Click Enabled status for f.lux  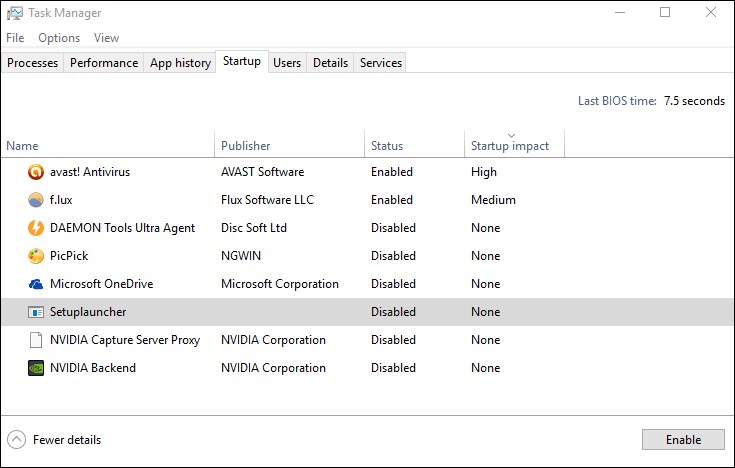pos(392,200)
